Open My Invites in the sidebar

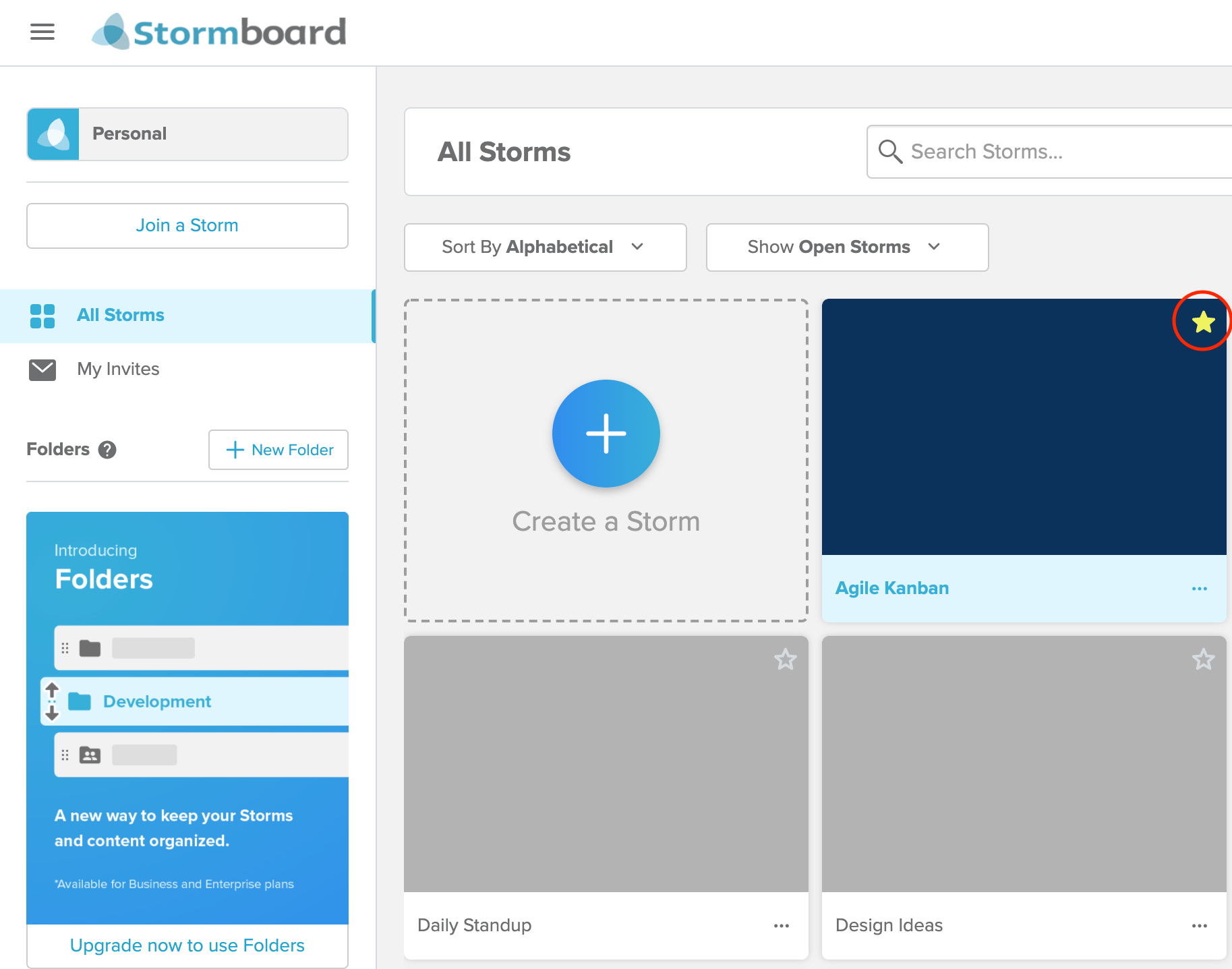pyautogui.click(x=187, y=370)
